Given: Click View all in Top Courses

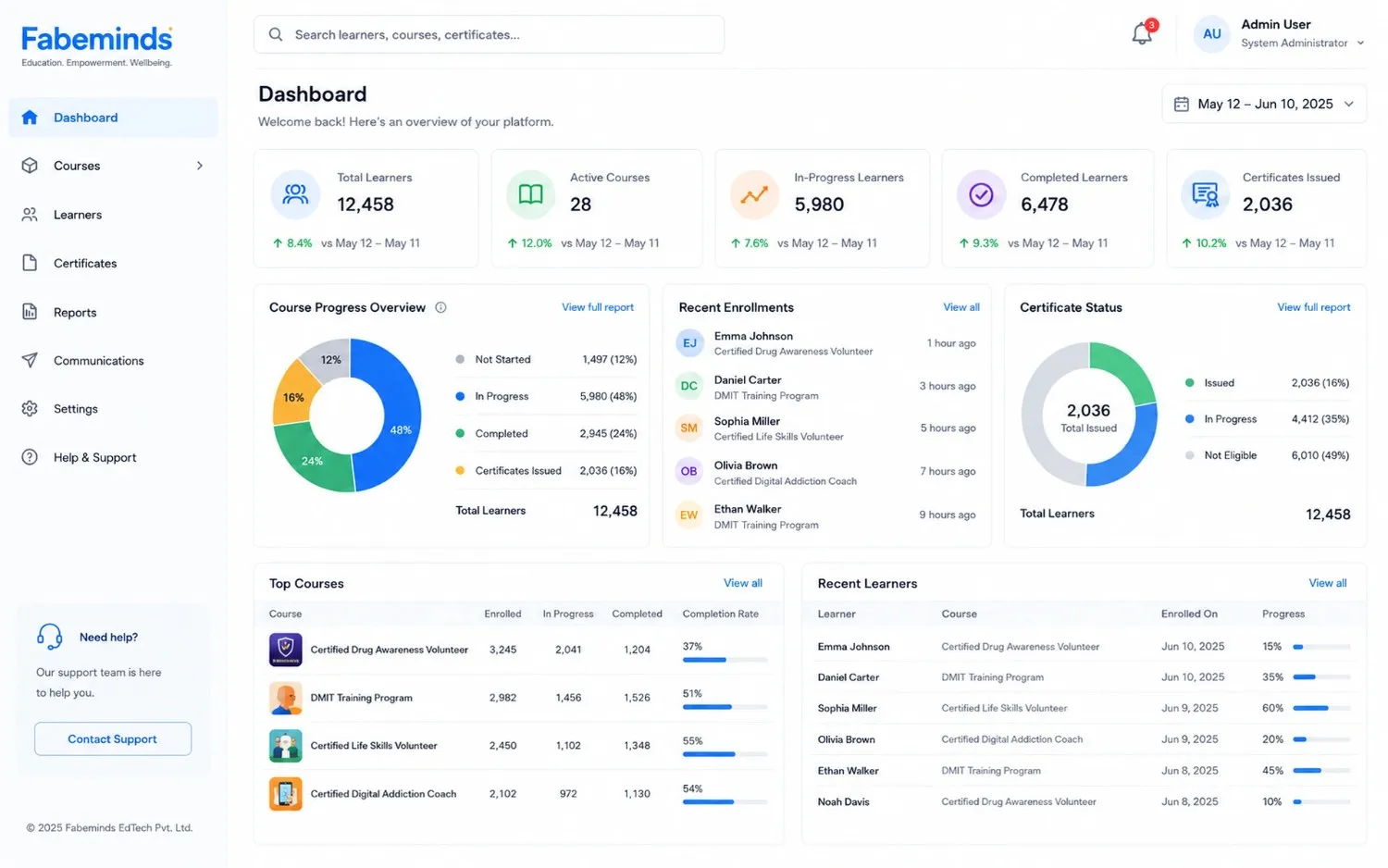Looking at the screenshot, I should tap(743, 583).
